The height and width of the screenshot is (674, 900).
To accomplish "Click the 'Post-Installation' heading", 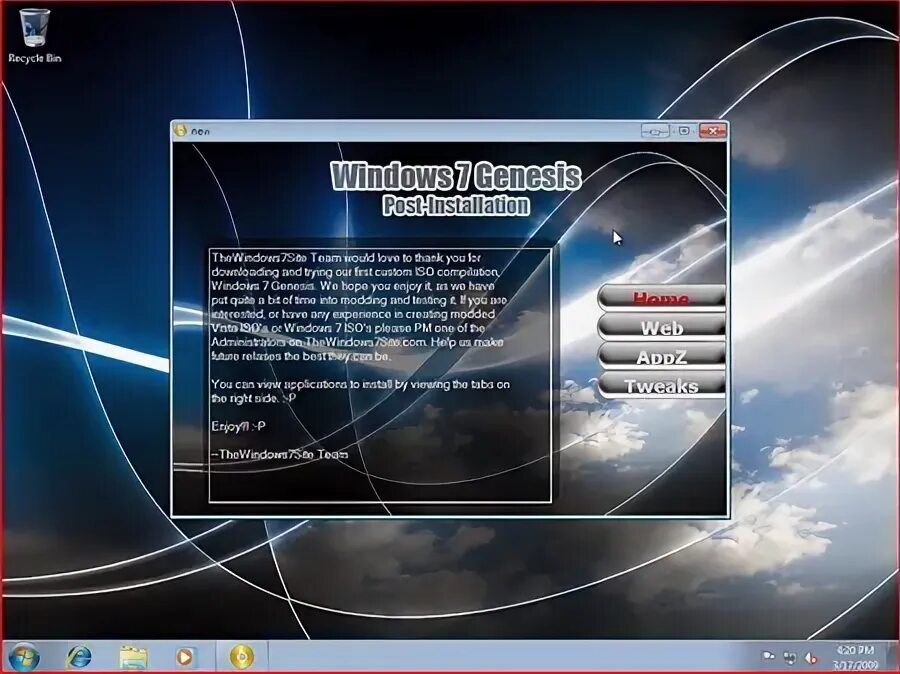I will tap(456, 206).
